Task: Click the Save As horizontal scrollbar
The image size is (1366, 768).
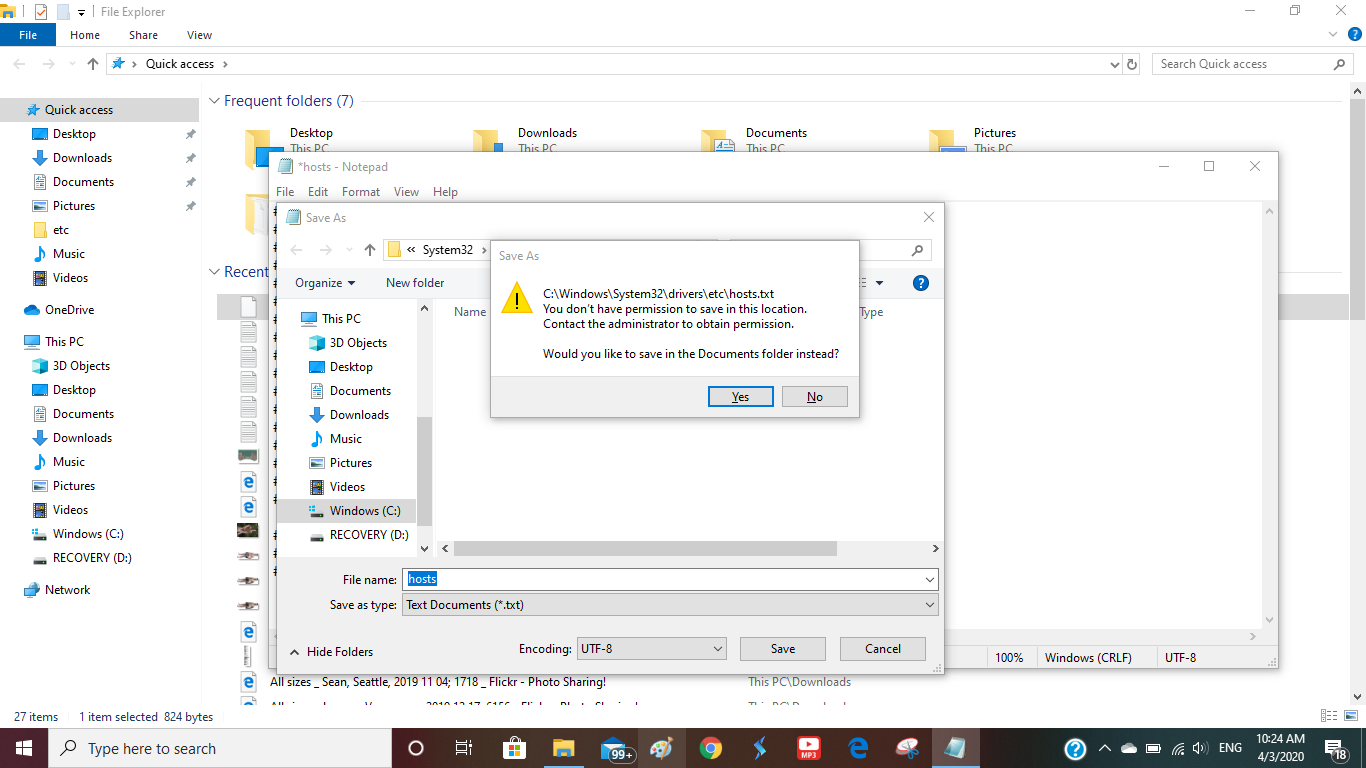Action: [645, 549]
